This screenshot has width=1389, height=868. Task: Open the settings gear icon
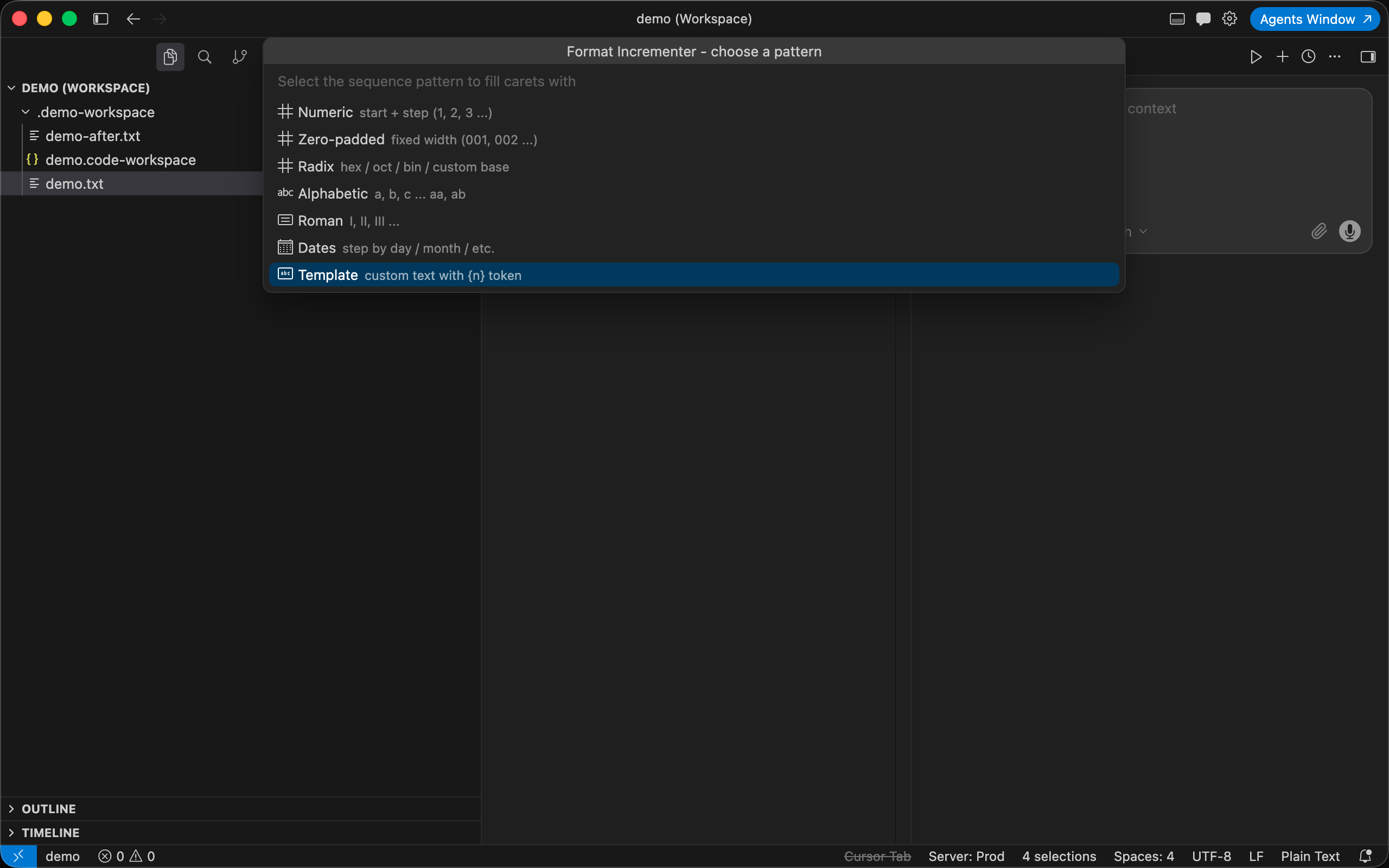pyautogui.click(x=1229, y=19)
